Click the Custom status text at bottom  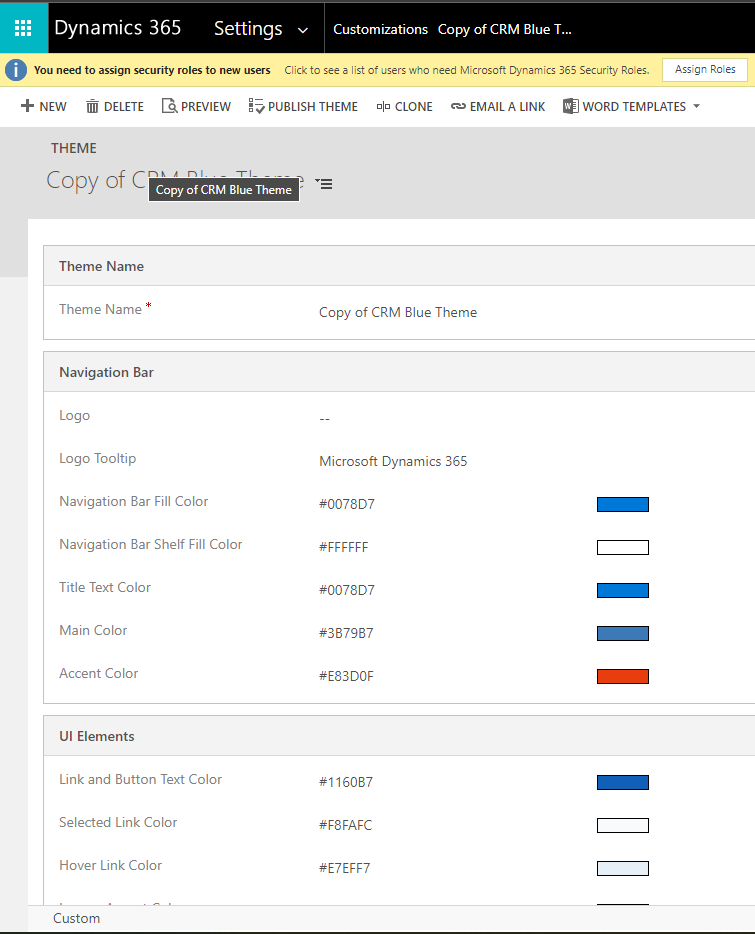76,919
